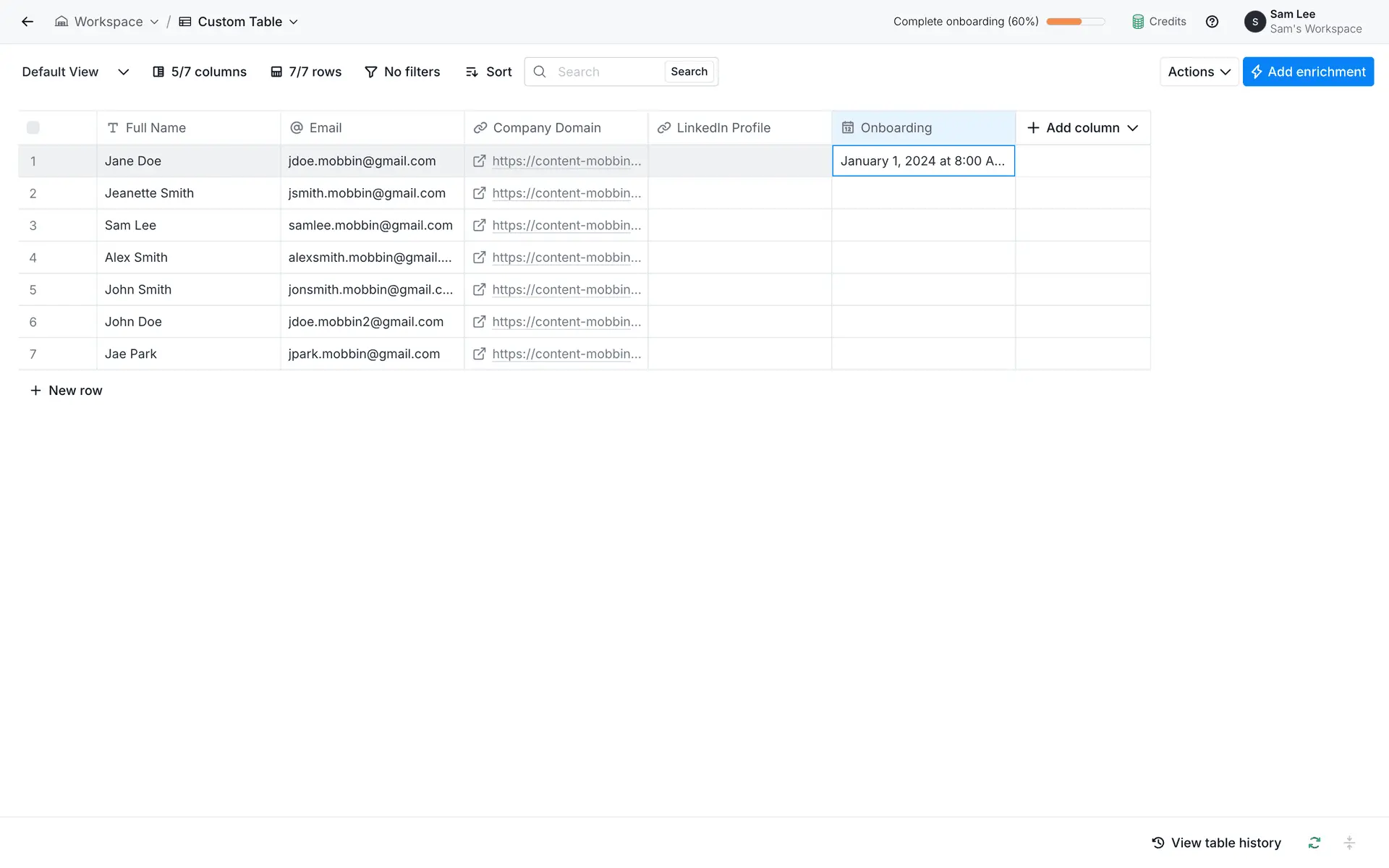This screenshot has height=868, width=1389.
Task: Click Sam Lee's profile avatar
Action: [x=1254, y=22]
